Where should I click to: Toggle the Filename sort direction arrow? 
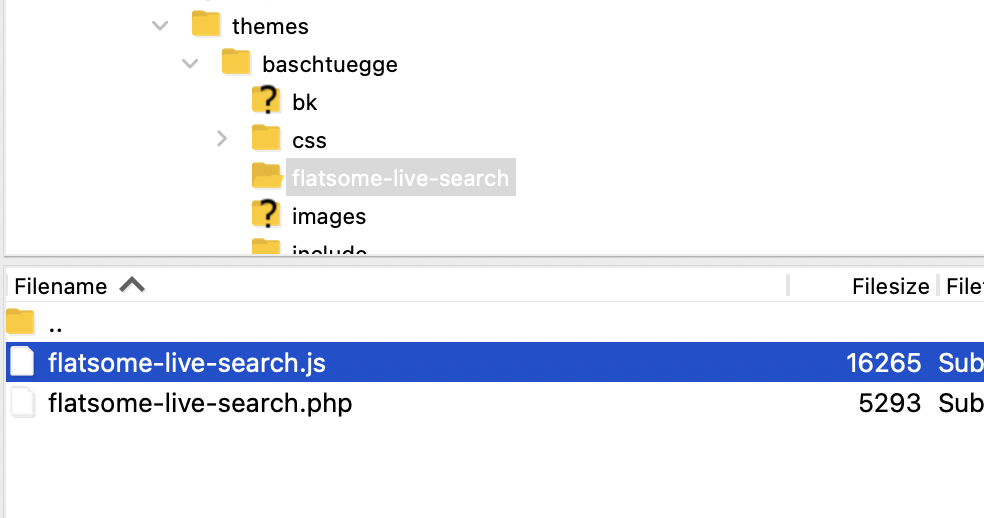click(x=132, y=285)
